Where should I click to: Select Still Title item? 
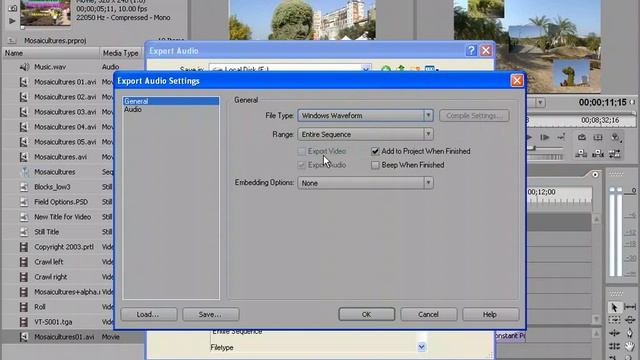[47, 232]
